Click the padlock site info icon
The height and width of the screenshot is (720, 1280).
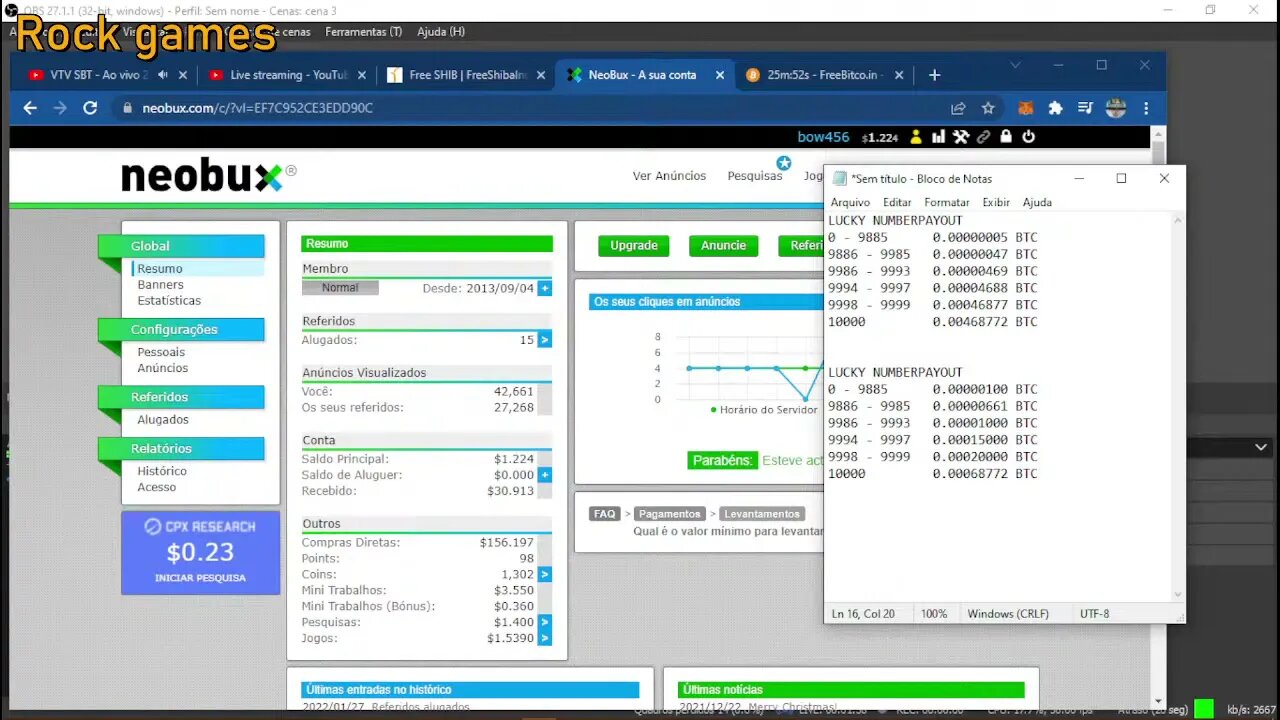(127, 108)
